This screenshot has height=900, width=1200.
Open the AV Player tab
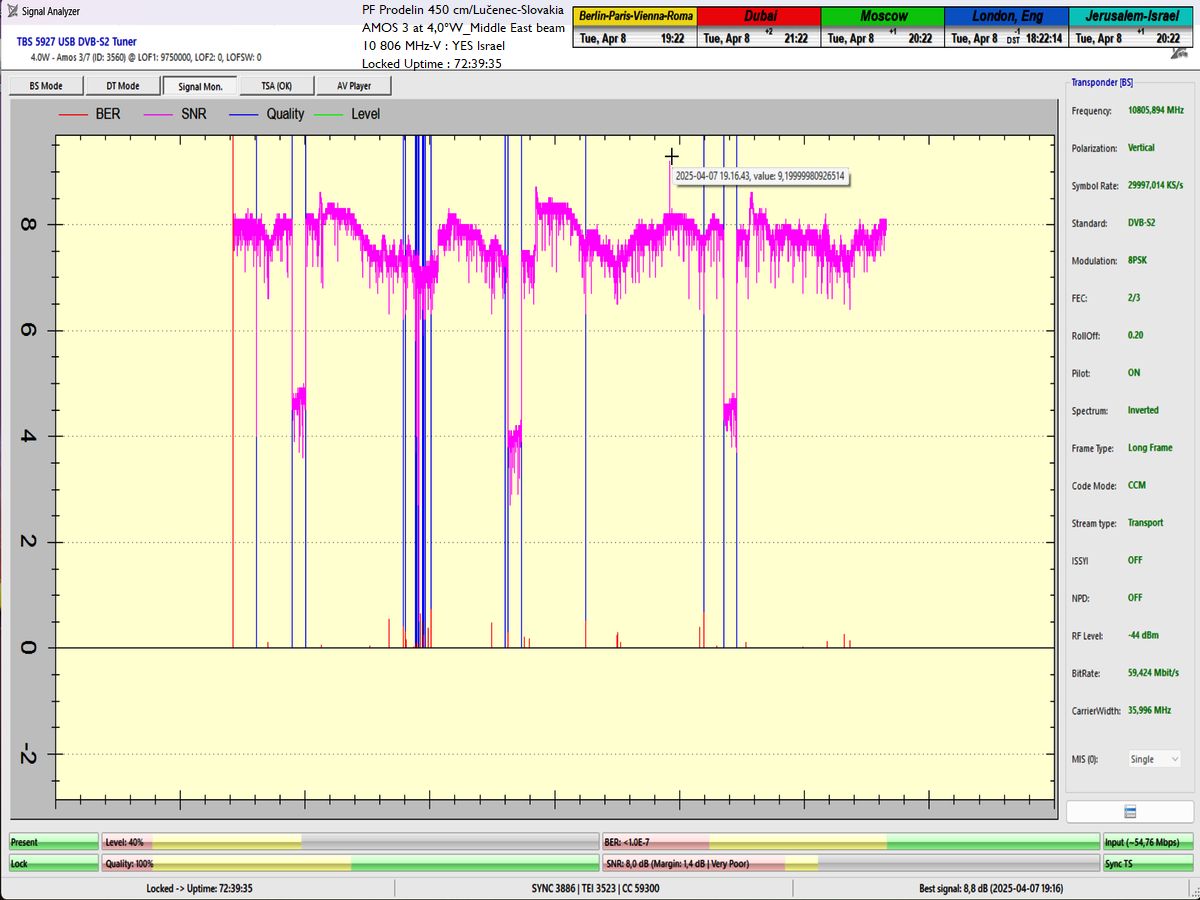[x=353, y=86]
